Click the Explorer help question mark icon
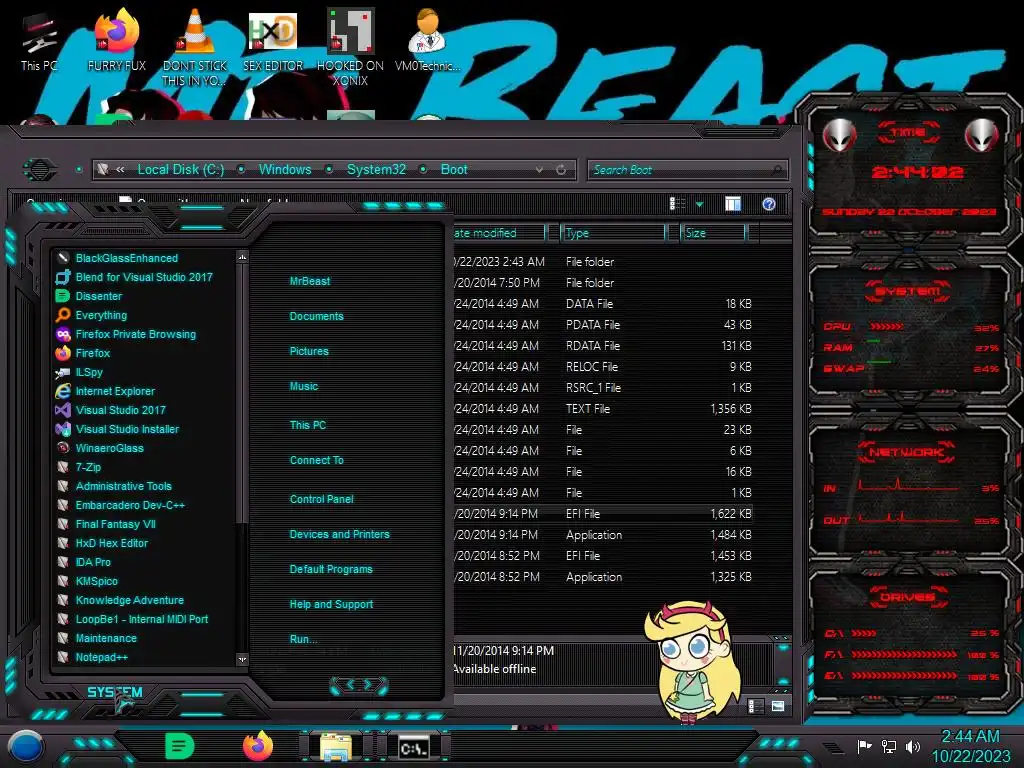 pyautogui.click(x=769, y=204)
